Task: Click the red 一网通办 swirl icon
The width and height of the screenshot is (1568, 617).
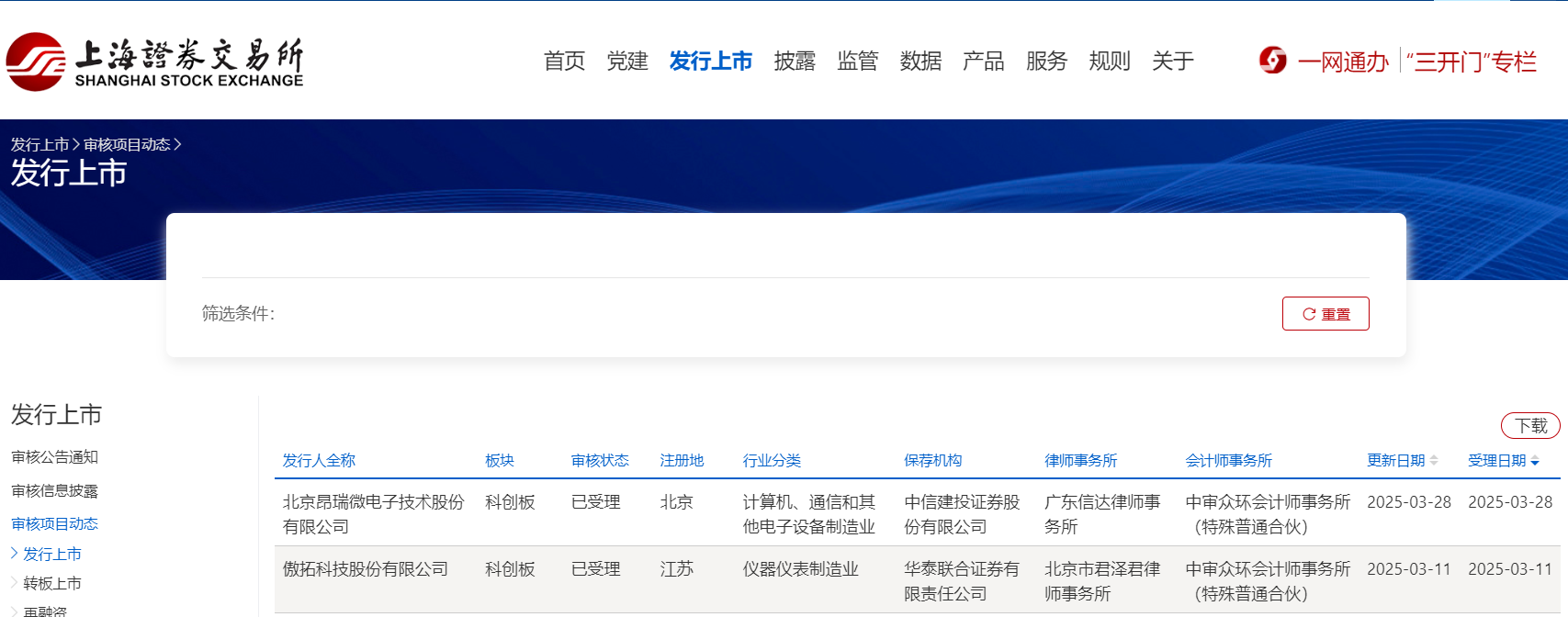Action: pyautogui.click(x=1272, y=61)
